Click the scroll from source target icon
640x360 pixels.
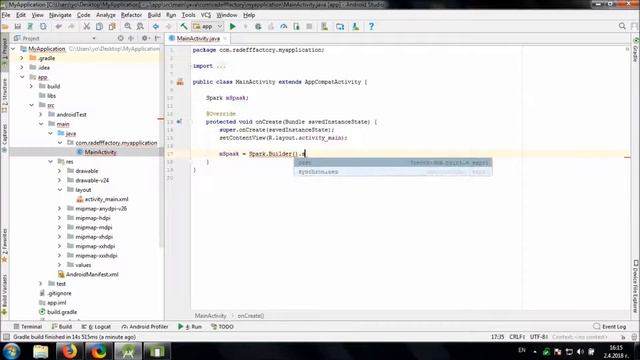click(120, 38)
